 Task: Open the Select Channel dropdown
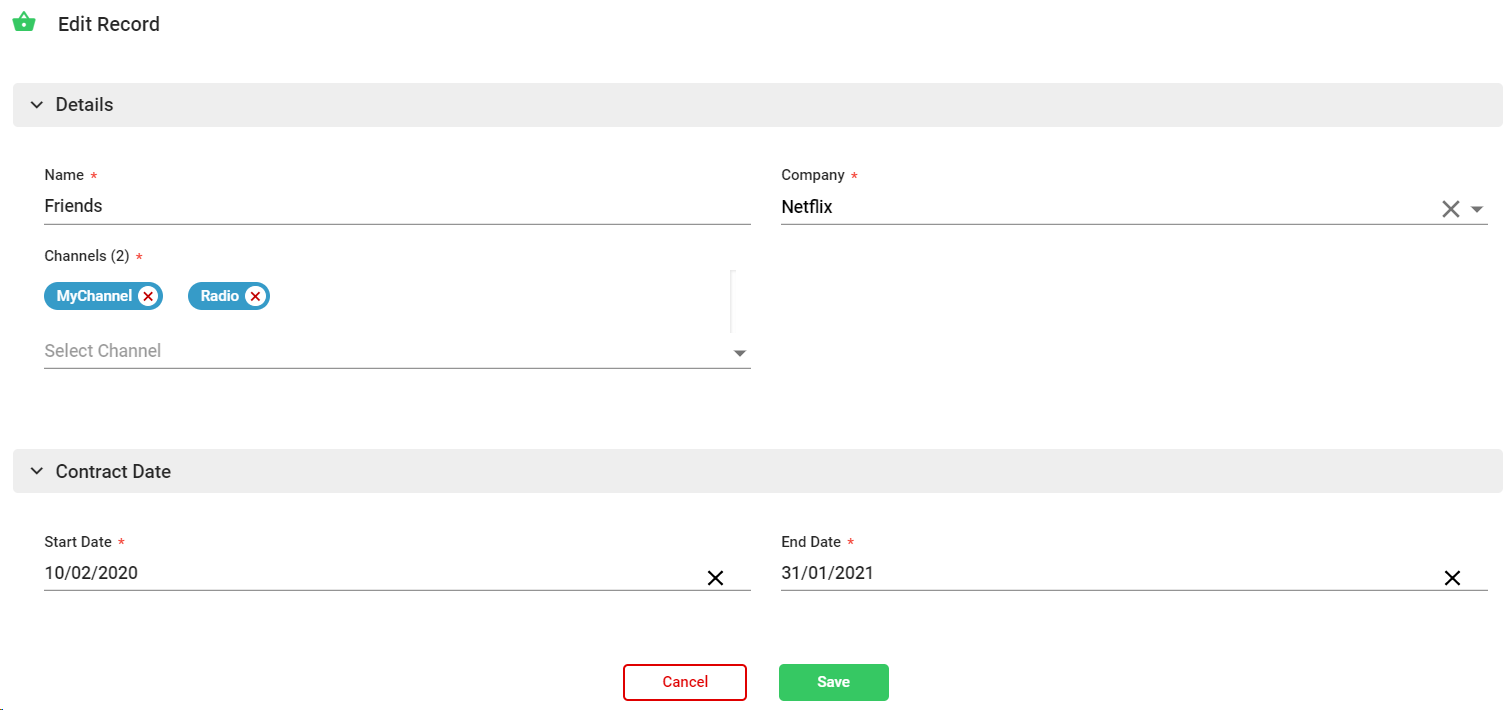coord(740,353)
